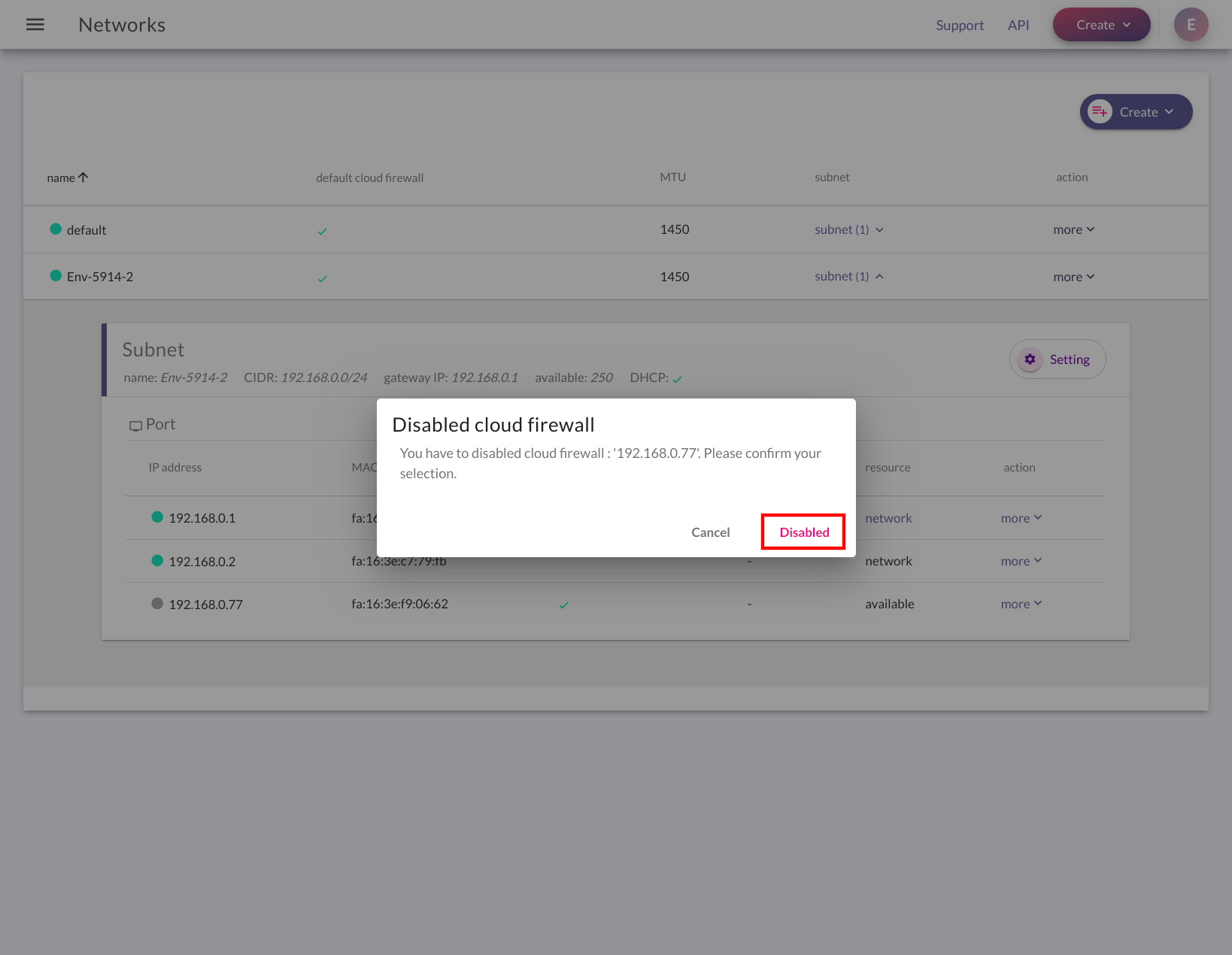Toggle firewall checkmark for default network
The width and height of the screenshot is (1232, 955).
[322, 232]
